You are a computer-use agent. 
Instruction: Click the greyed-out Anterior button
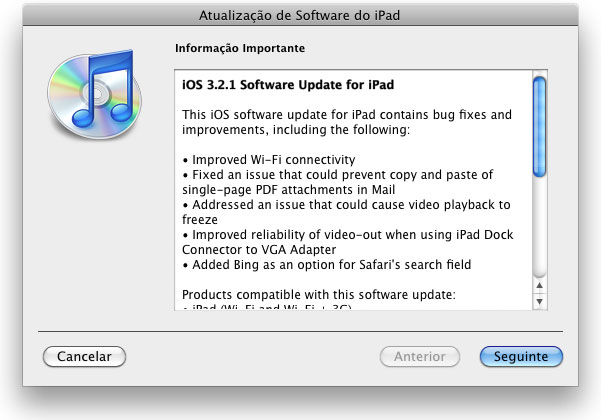(x=420, y=356)
